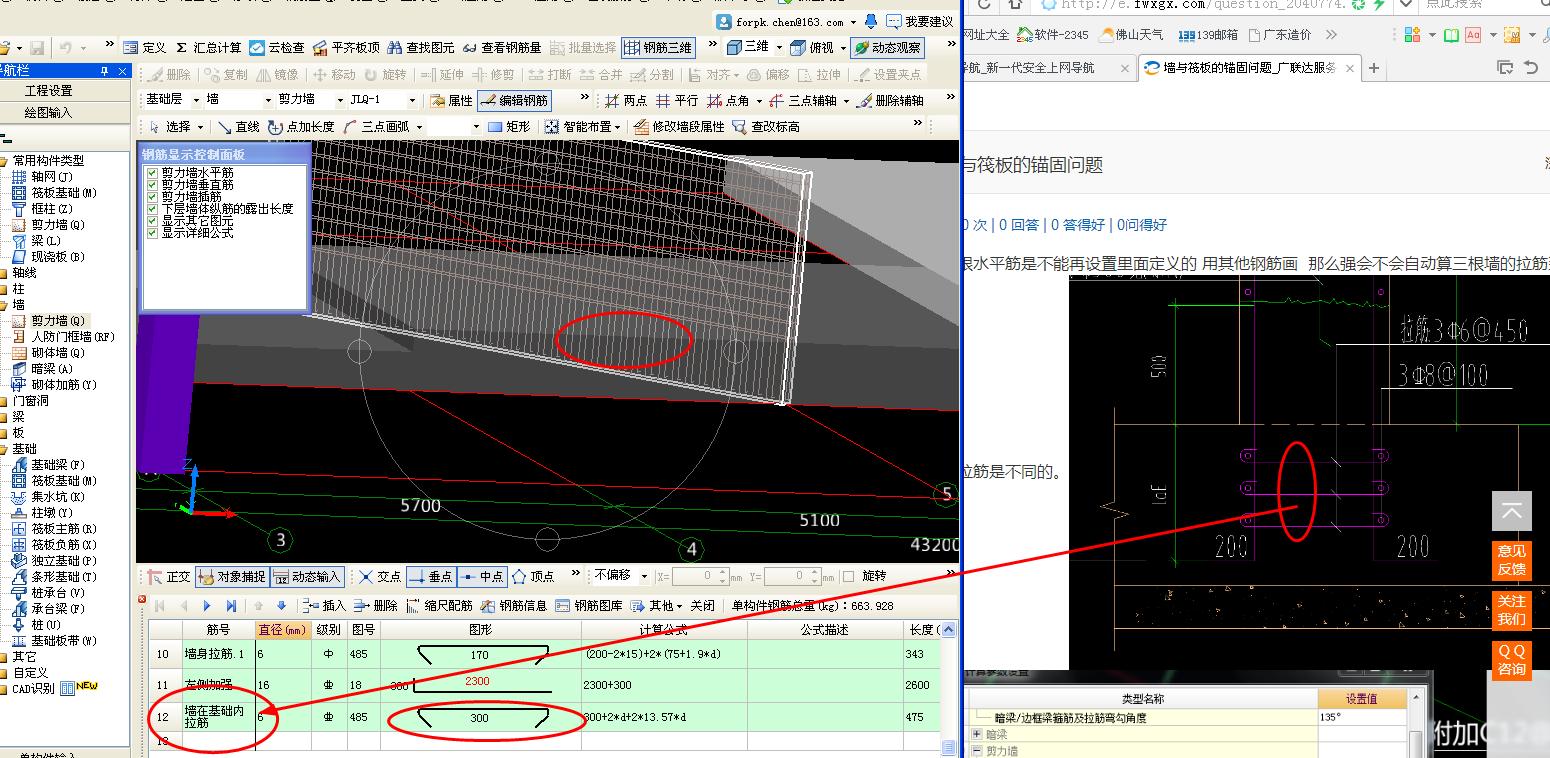This screenshot has height=758, width=1550.
Task: Toggle 编辑钢筋 edit rebar button
Action: click(514, 100)
